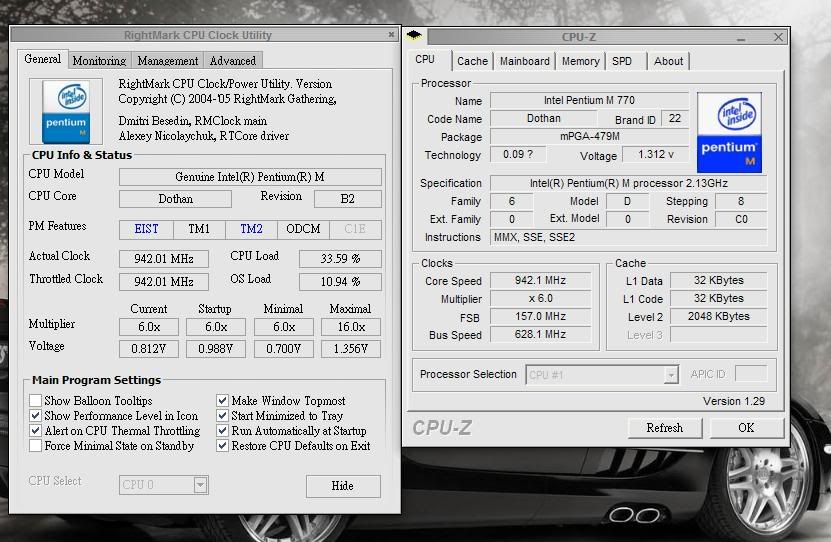
Task: Click the Bus Speed 628.1 MHz value
Action: [541, 334]
